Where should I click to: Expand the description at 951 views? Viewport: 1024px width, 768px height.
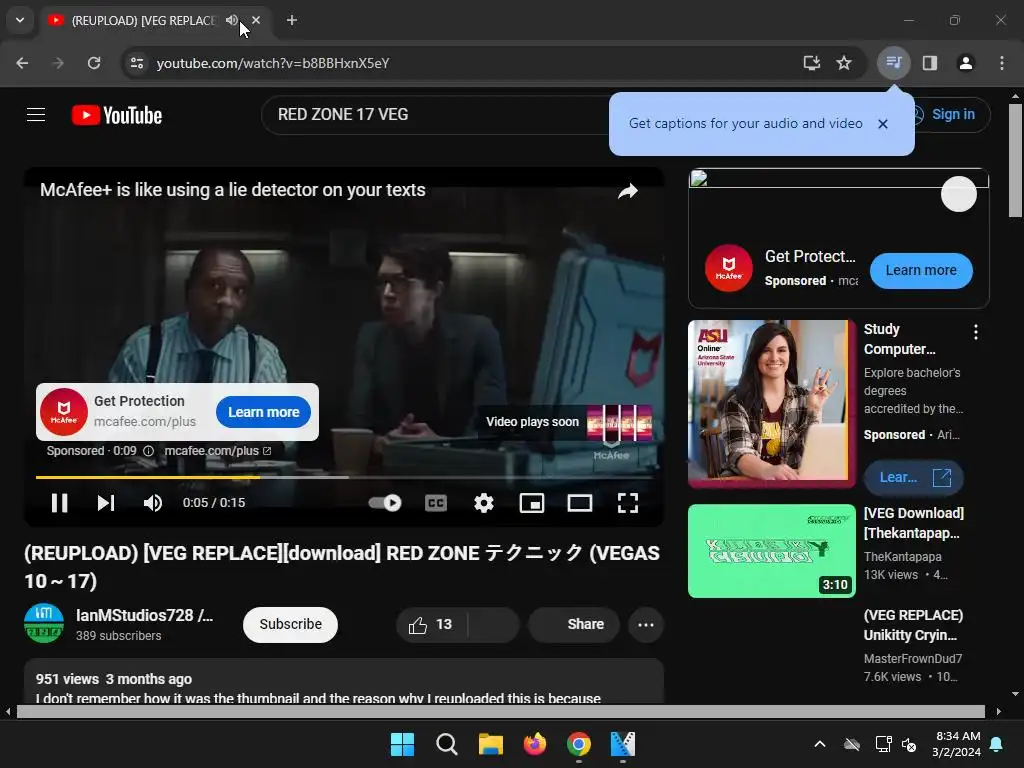point(344,680)
